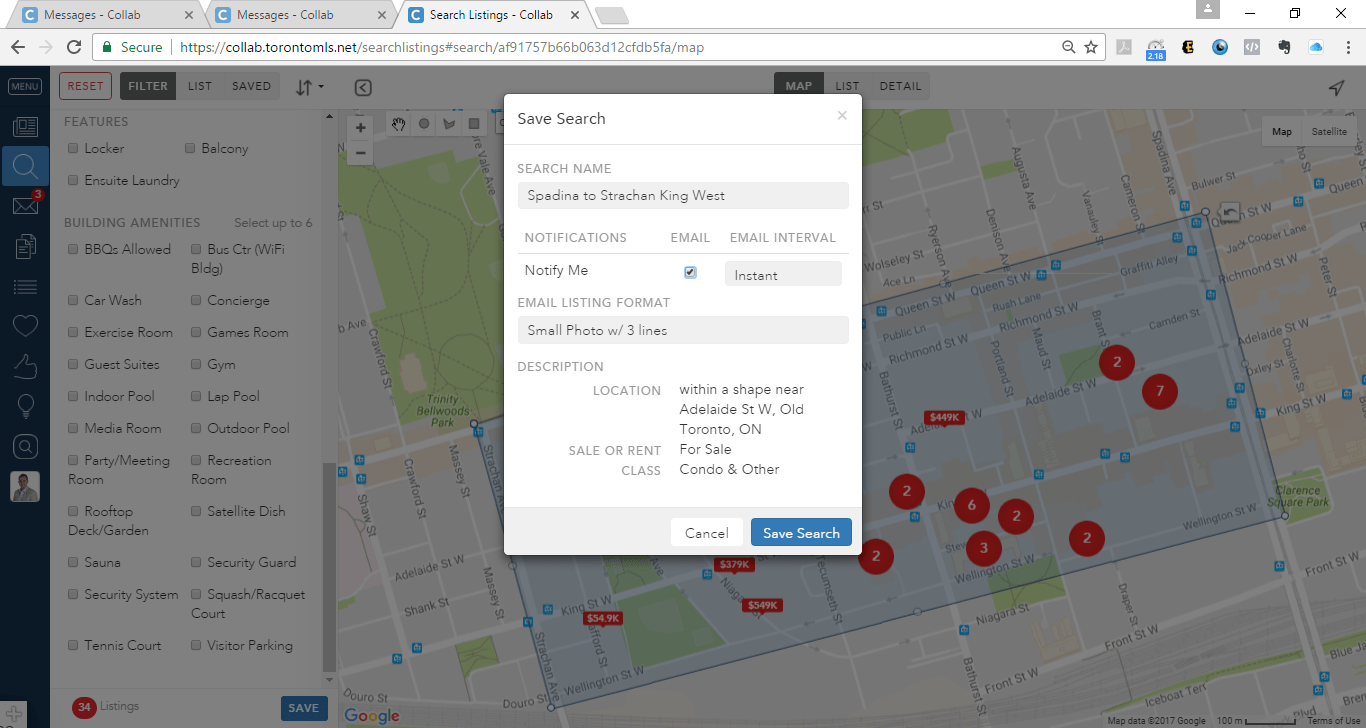This screenshot has width=1366, height=728.
Task: Open the Favorites heart icon
Action: (25, 326)
